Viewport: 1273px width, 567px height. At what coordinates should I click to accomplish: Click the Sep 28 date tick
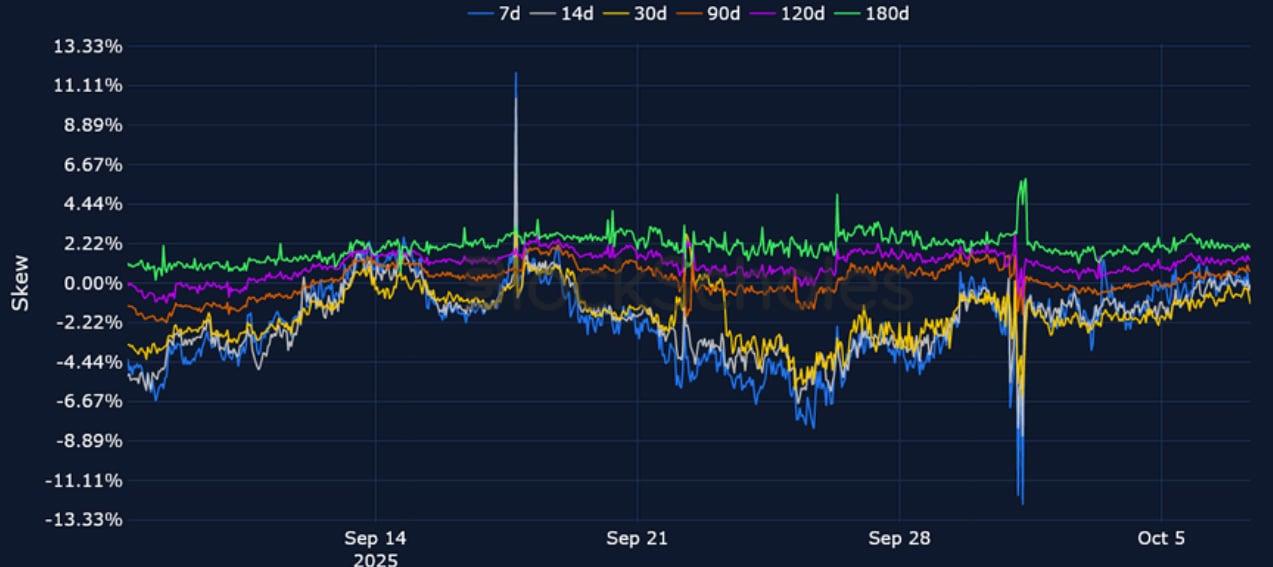pos(899,538)
